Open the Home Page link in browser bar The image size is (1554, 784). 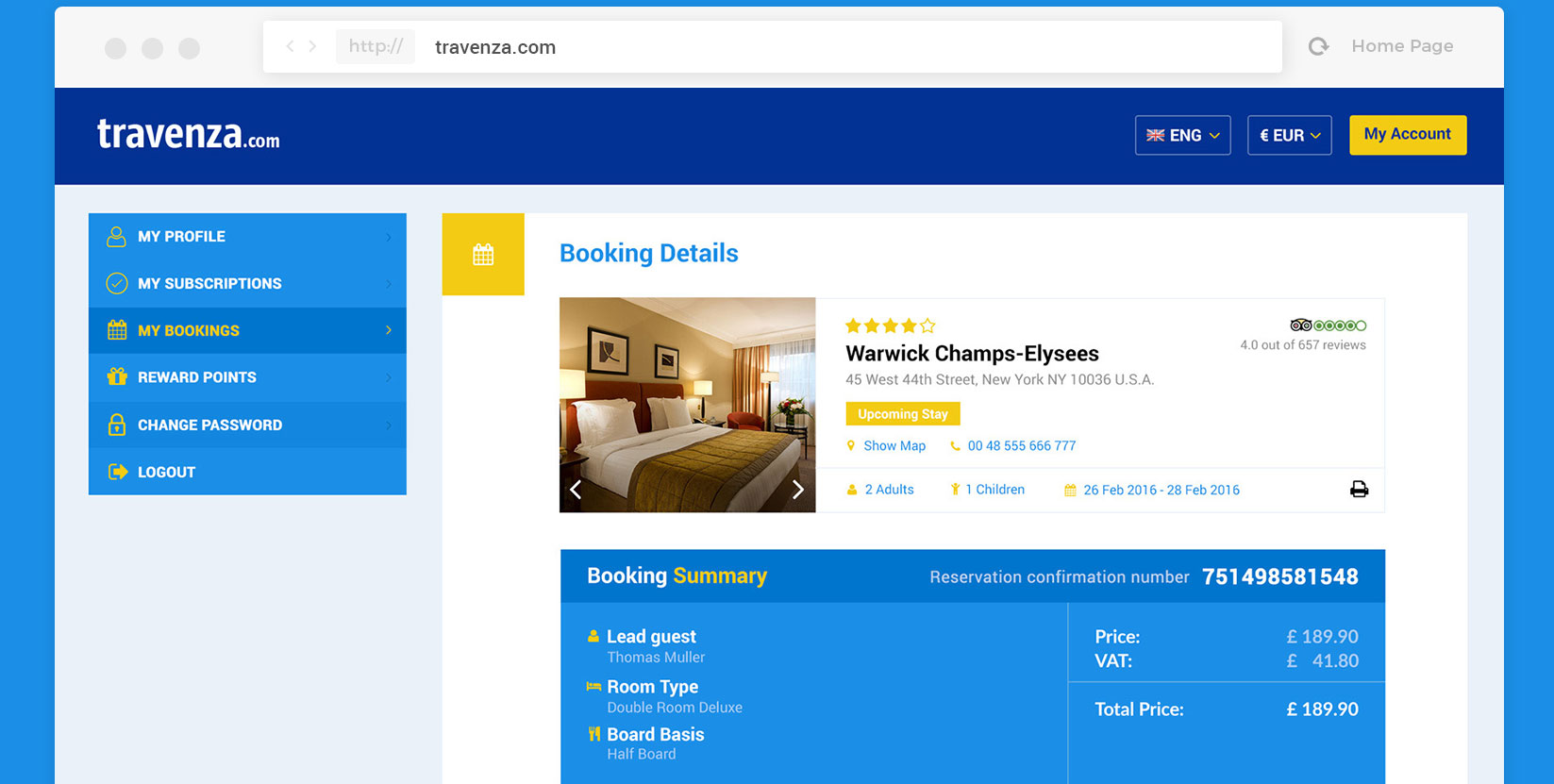click(1402, 46)
